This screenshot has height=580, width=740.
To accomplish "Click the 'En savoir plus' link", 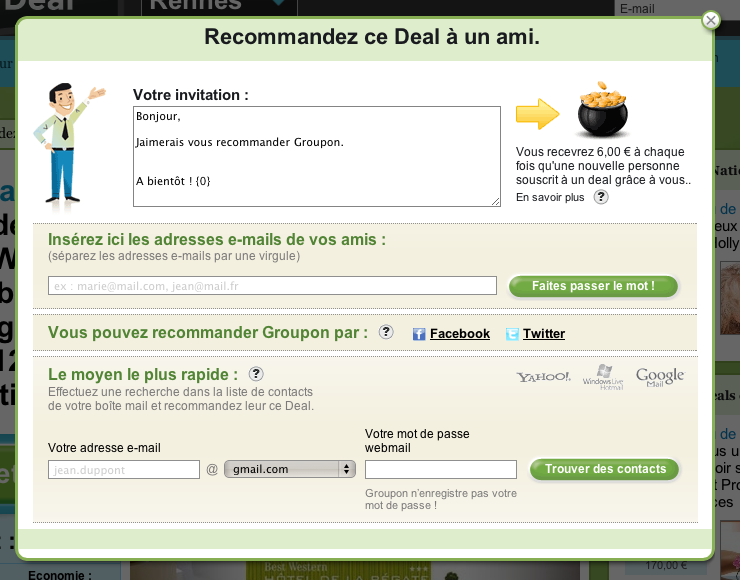I will tap(550, 197).
